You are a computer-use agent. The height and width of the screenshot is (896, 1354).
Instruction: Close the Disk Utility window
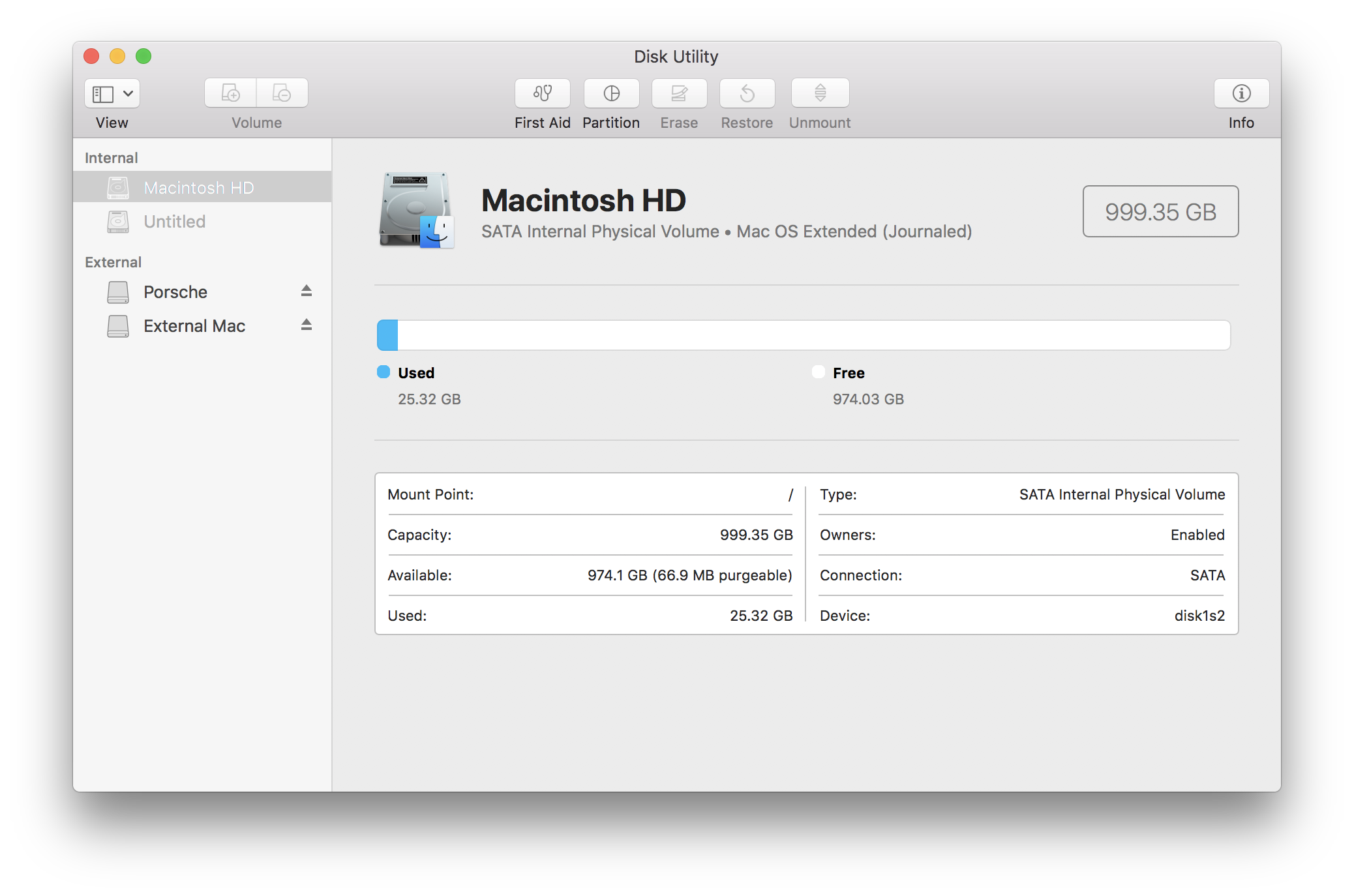click(91, 56)
